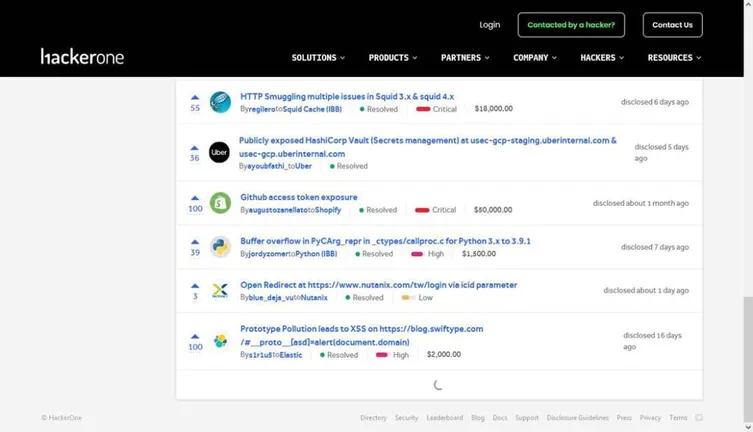Click the Login link
753x432 pixels.
click(x=489, y=24)
